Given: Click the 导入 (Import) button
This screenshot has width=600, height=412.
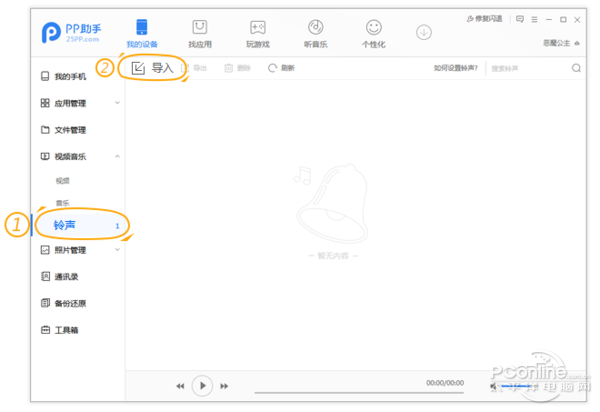Looking at the screenshot, I should point(153,68).
